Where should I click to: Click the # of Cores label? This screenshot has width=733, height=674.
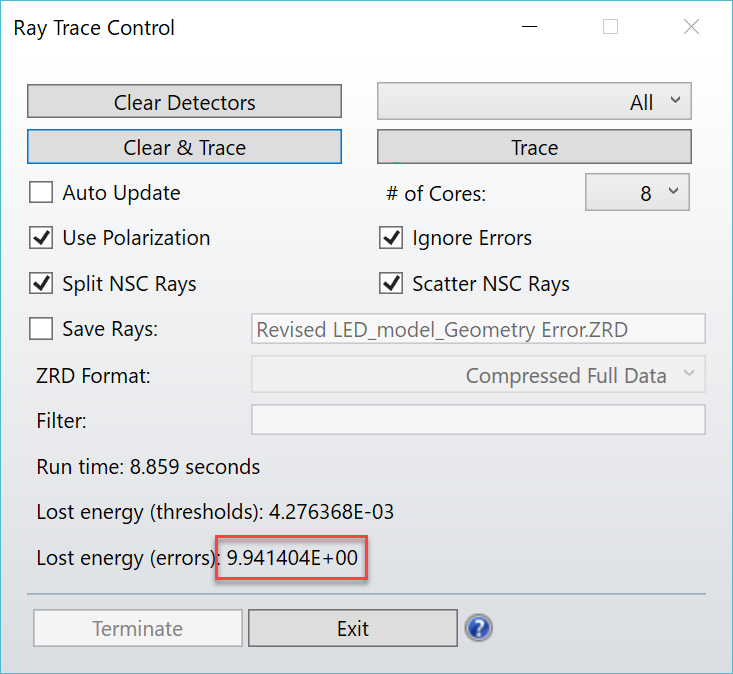coord(436,193)
